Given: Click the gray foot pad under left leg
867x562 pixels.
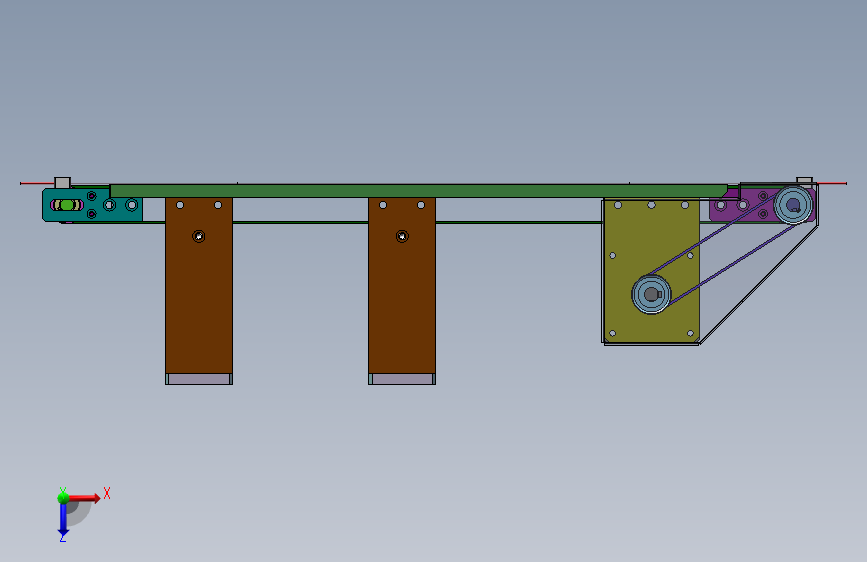Looking at the screenshot, I should point(199,379).
